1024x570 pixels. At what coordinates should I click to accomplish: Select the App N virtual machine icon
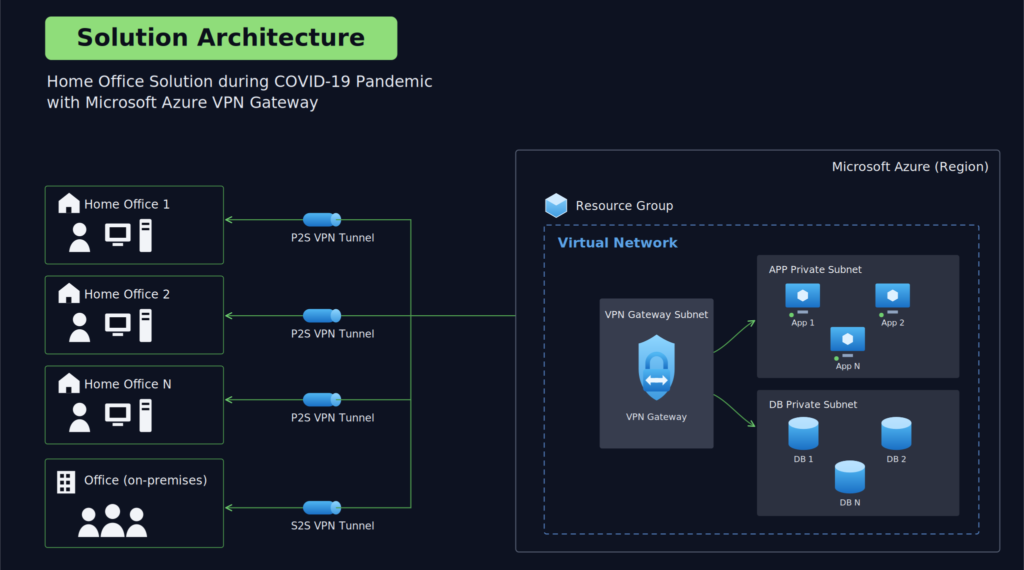848,341
